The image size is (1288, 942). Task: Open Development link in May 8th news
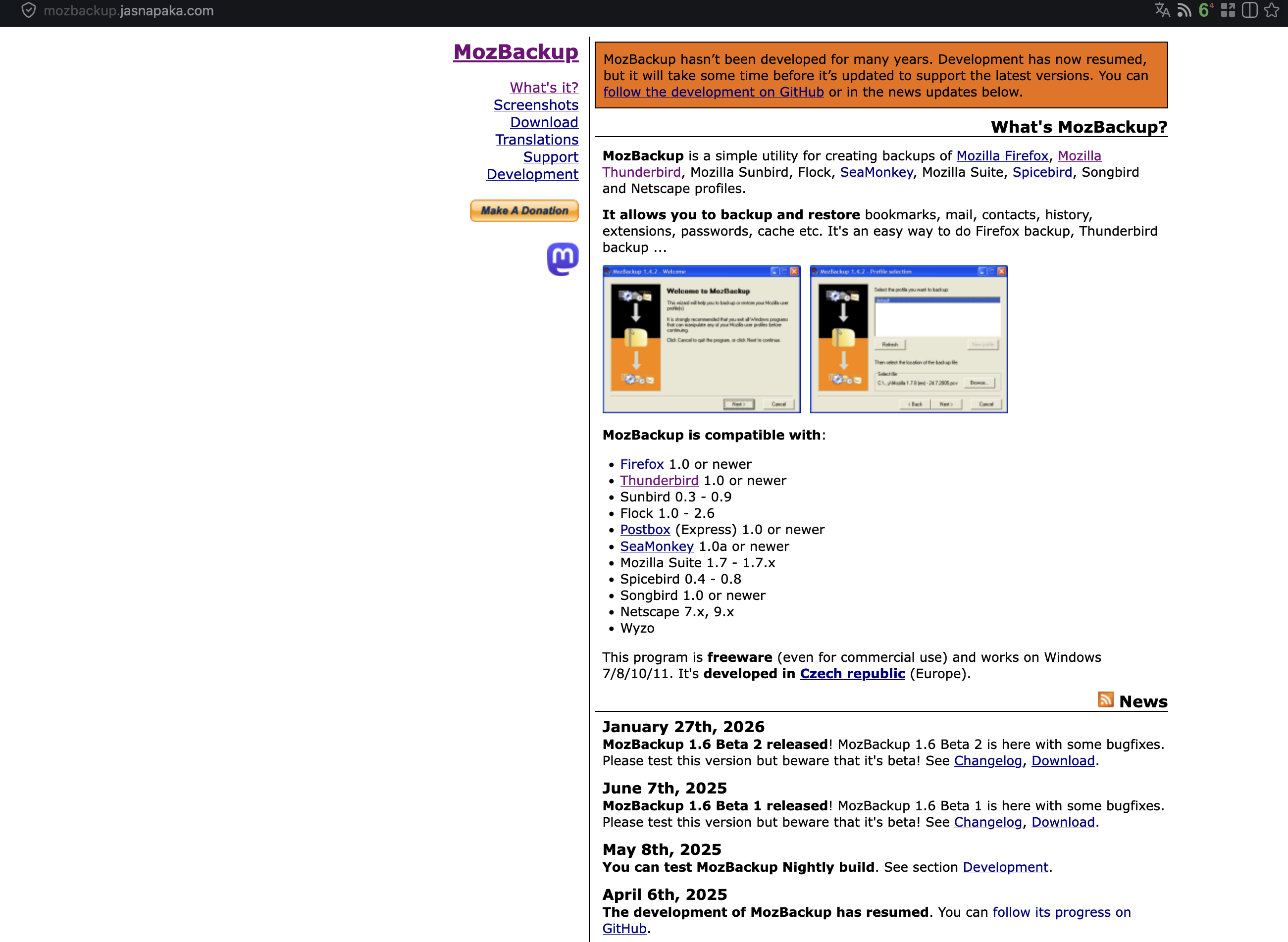(1005, 867)
